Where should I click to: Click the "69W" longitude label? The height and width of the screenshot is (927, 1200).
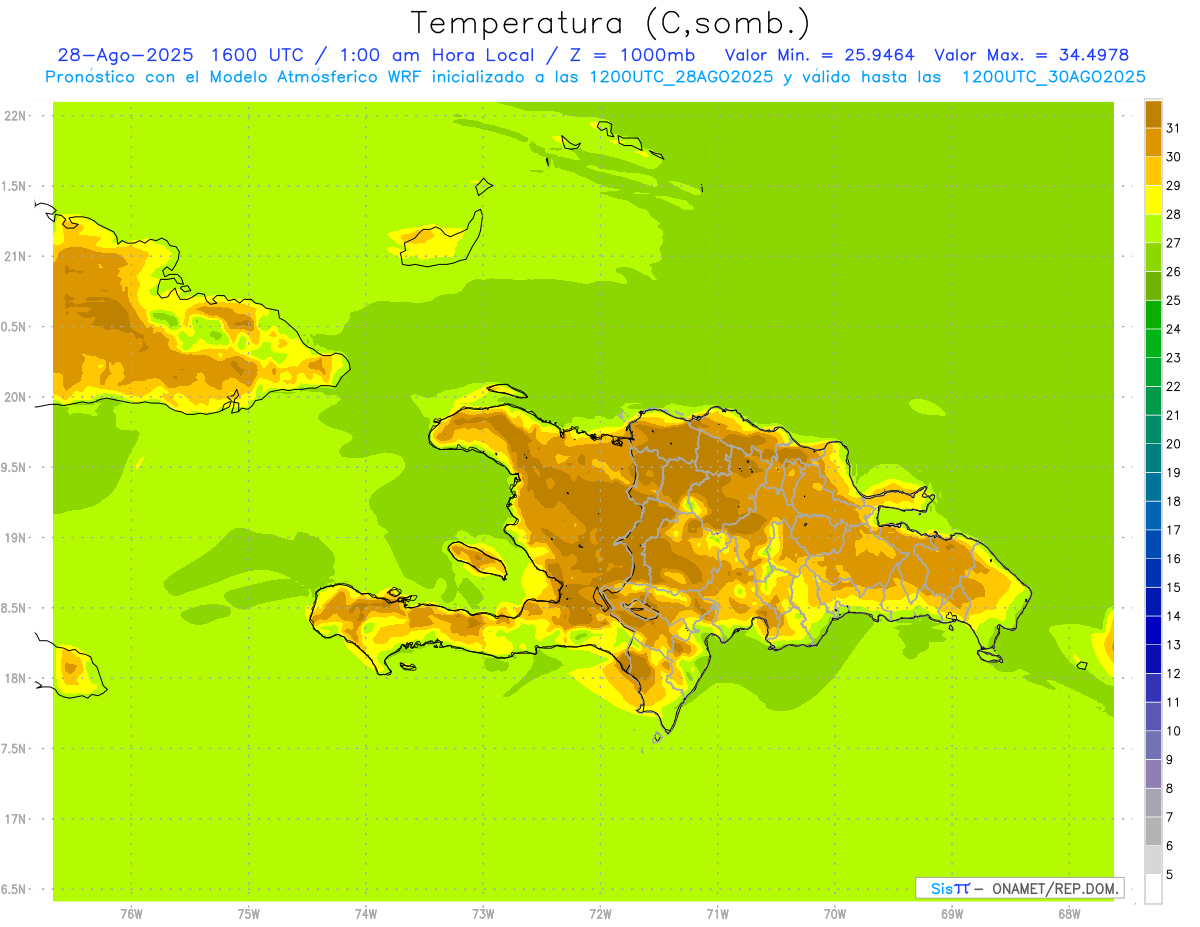952,914
